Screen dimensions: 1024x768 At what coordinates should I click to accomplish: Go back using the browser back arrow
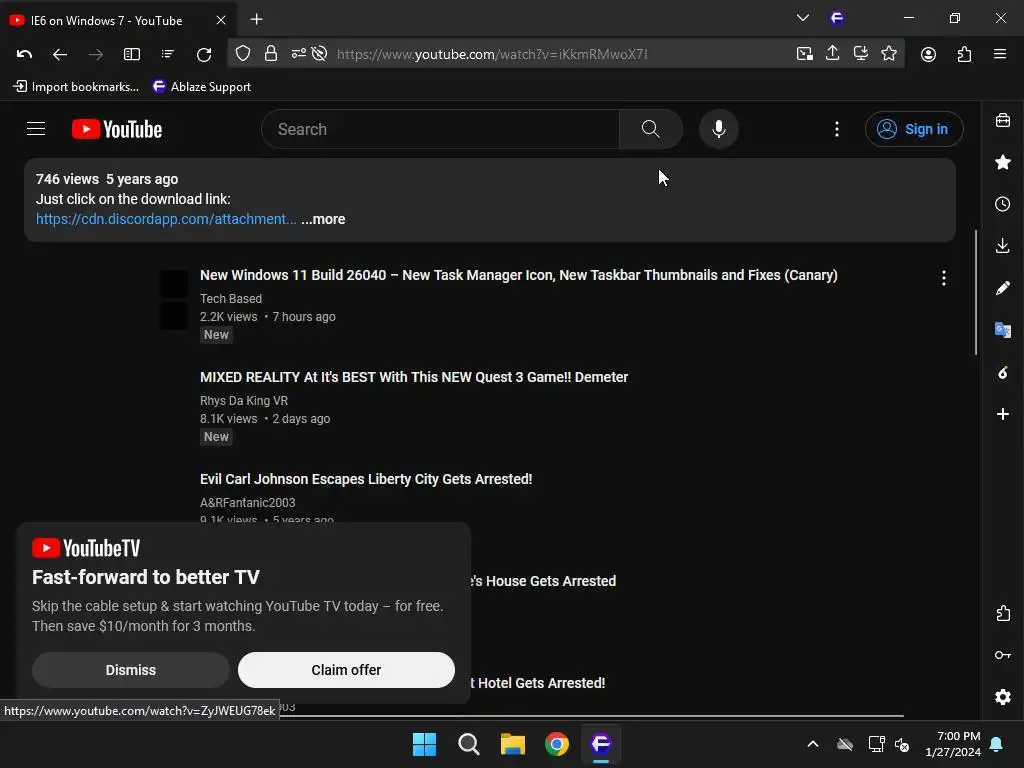click(59, 54)
